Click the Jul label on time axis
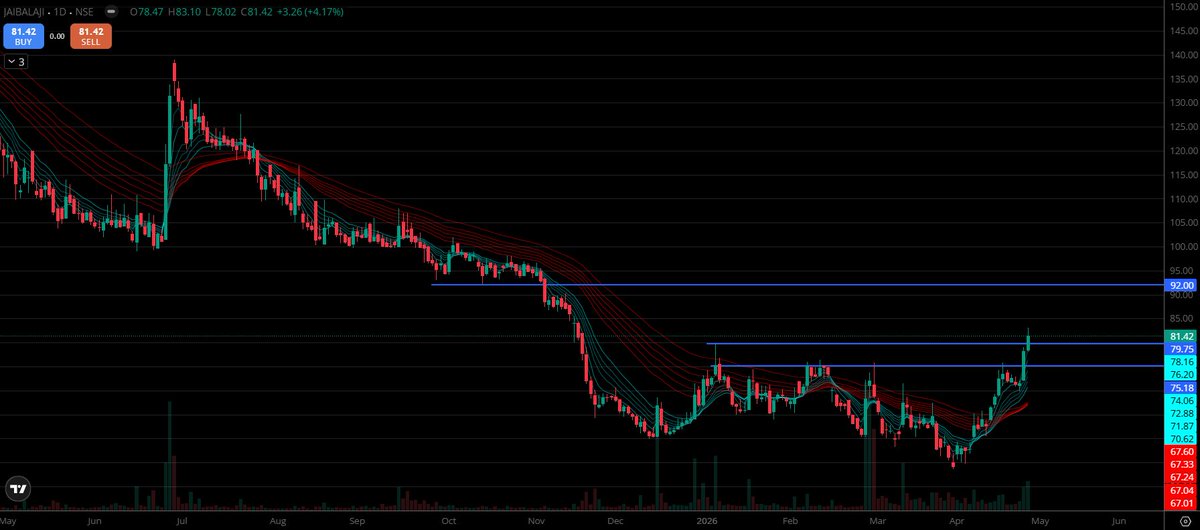The height and width of the screenshot is (530, 1200). (x=182, y=521)
